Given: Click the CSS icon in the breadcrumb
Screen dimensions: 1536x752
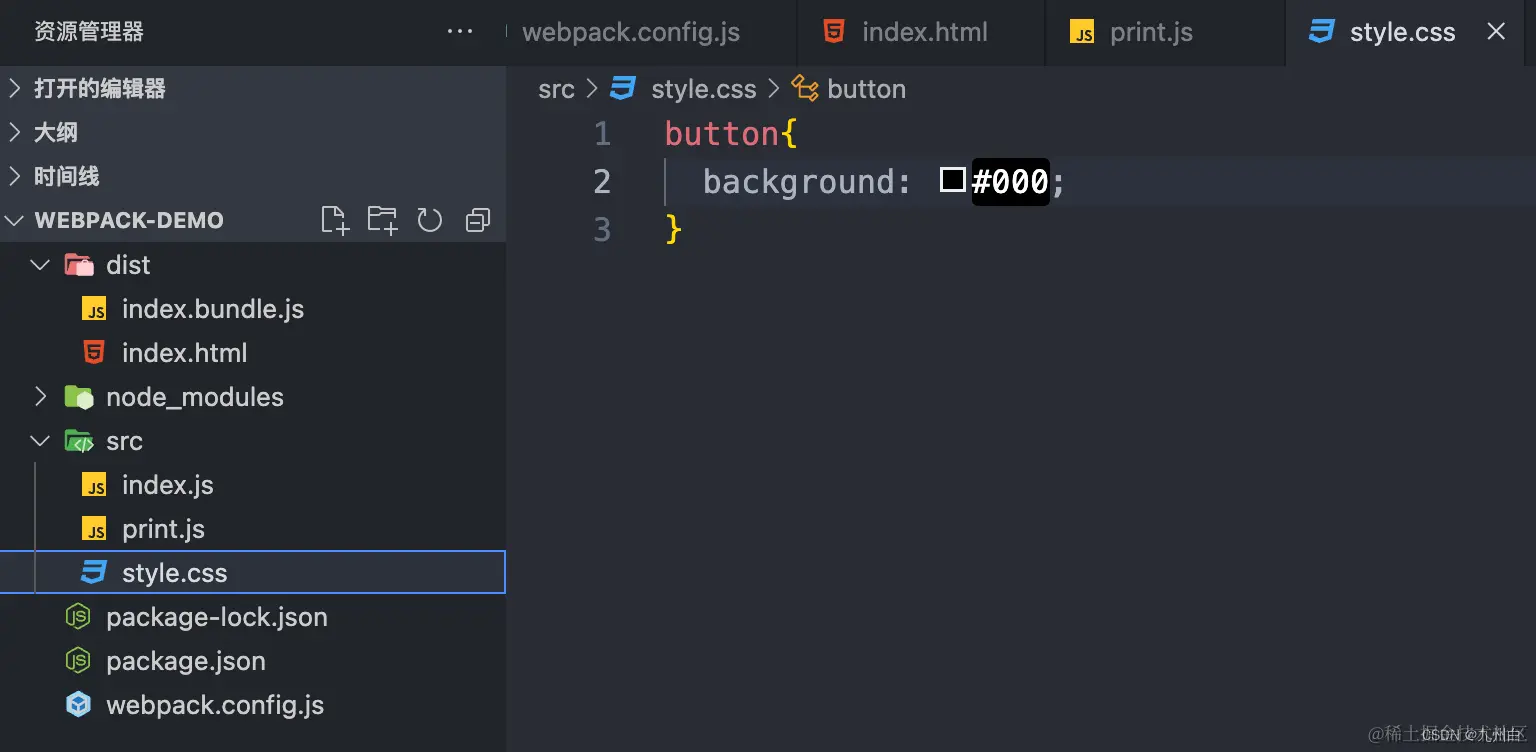Looking at the screenshot, I should point(623,89).
